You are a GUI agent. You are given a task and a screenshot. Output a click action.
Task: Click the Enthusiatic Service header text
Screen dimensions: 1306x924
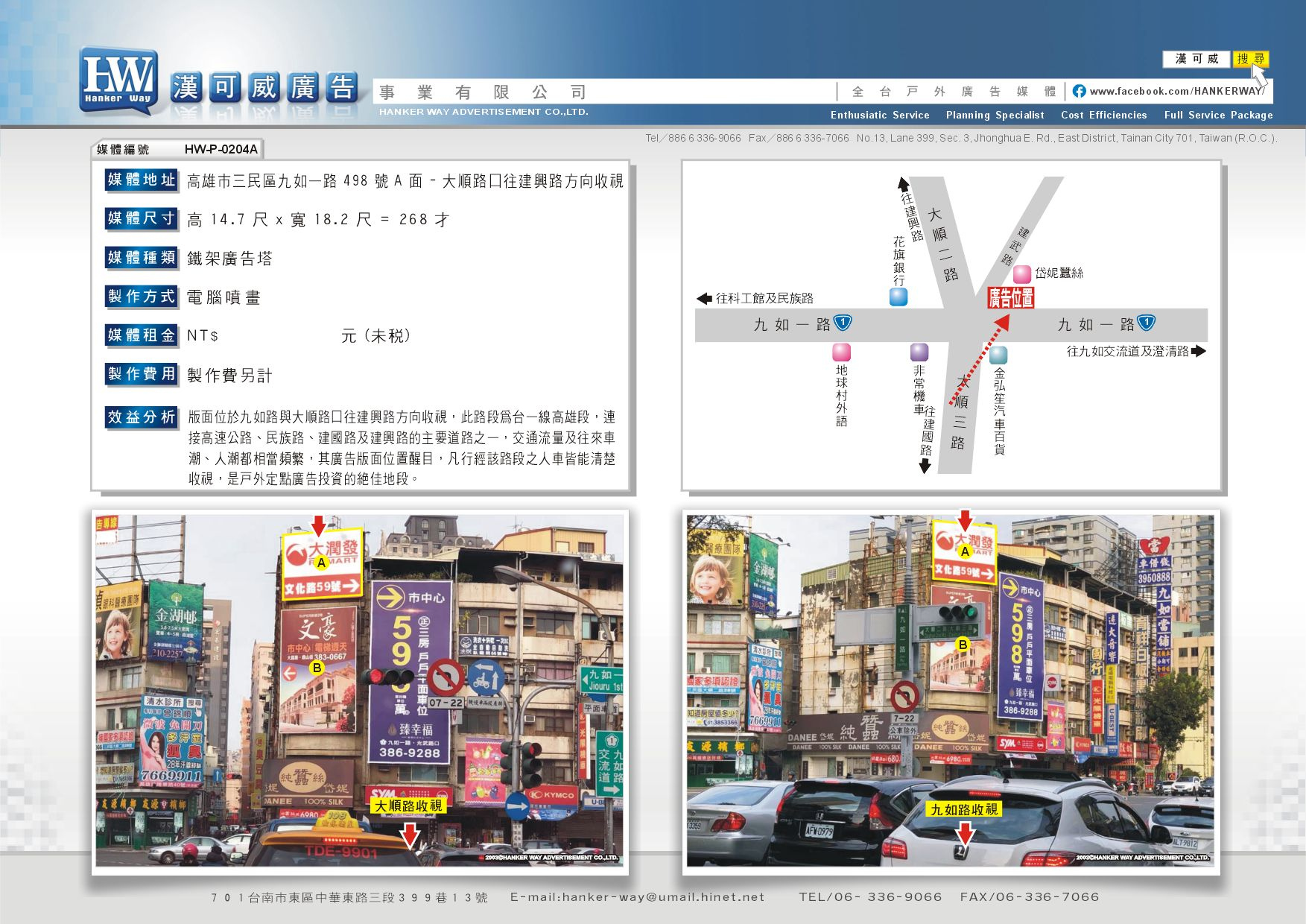click(x=880, y=115)
